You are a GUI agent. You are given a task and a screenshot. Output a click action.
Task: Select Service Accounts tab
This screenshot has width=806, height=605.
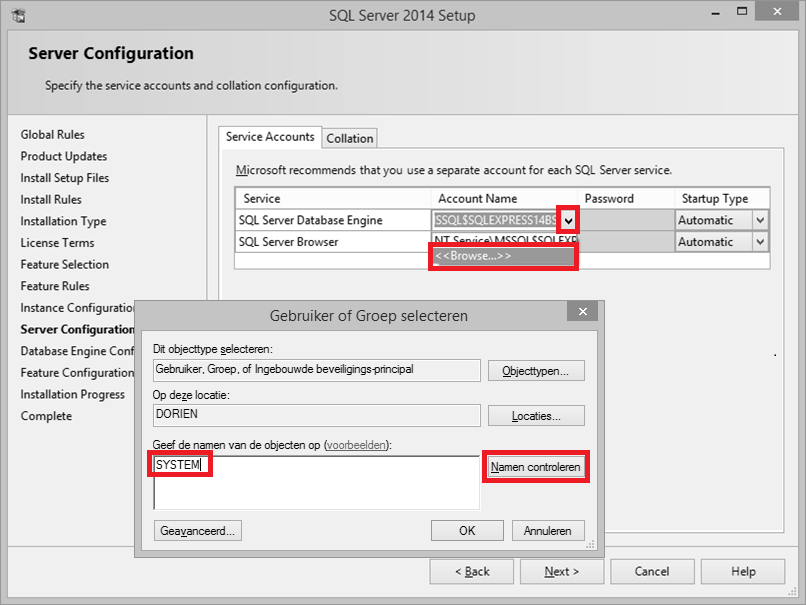269,137
